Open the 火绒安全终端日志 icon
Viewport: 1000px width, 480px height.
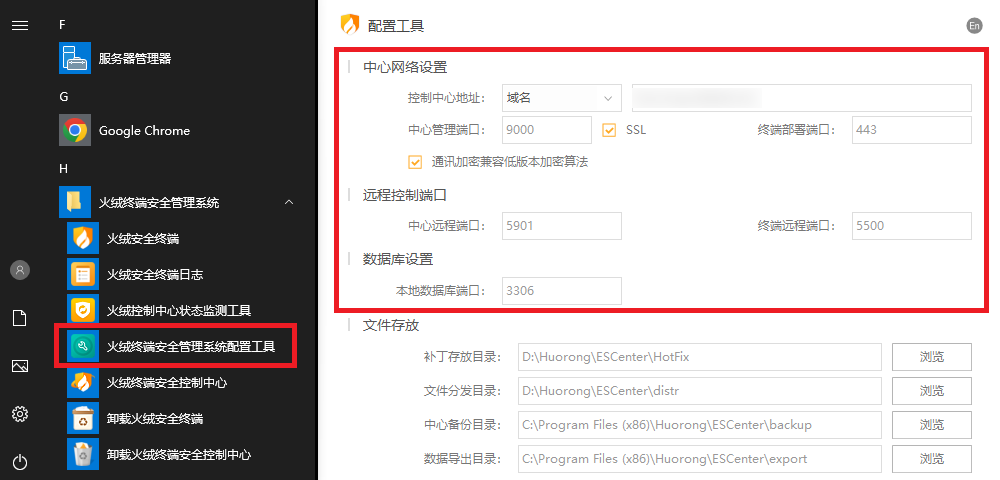click(83, 275)
